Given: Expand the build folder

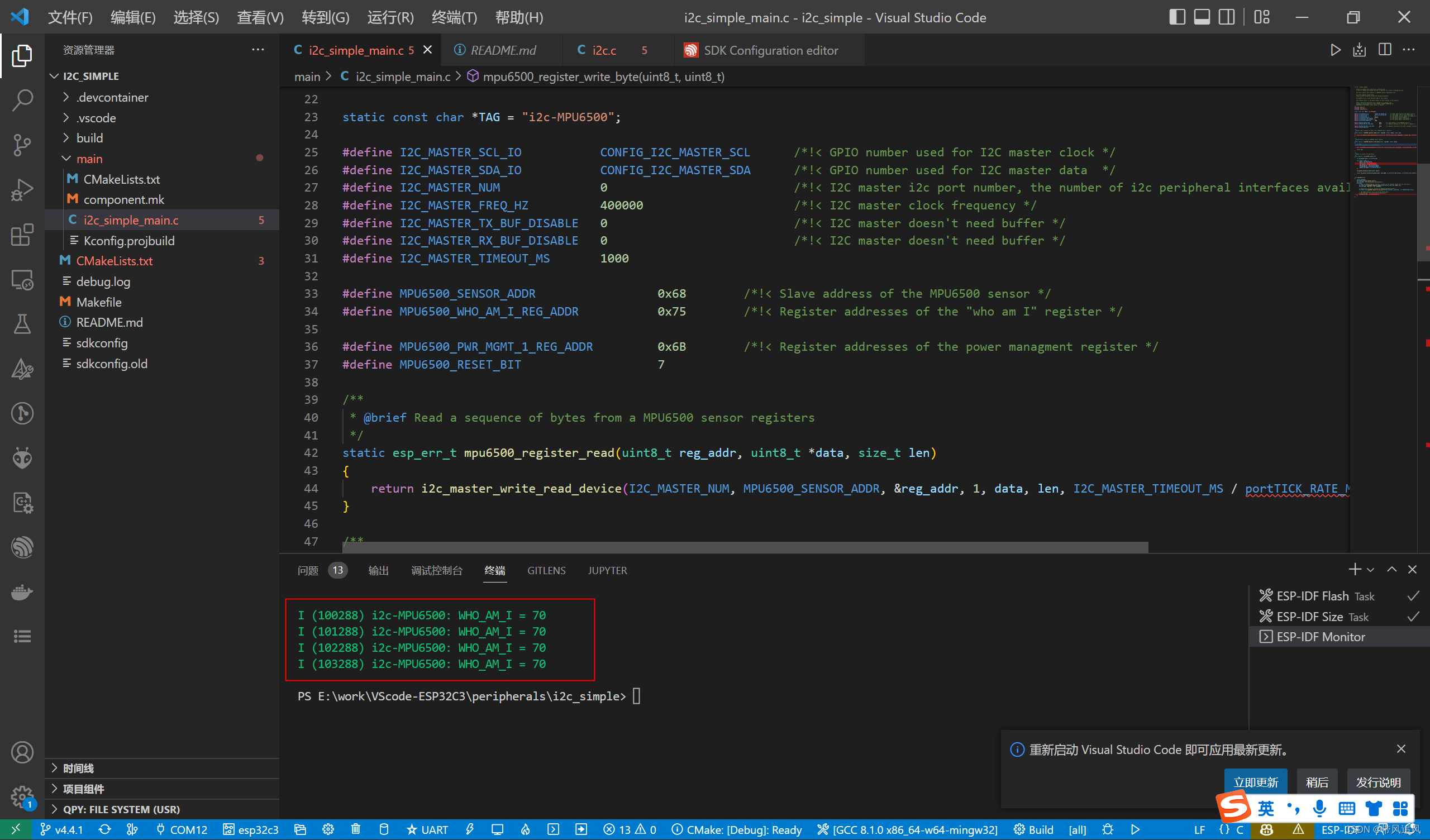Looking at the screenshot, I should point(90,138).
